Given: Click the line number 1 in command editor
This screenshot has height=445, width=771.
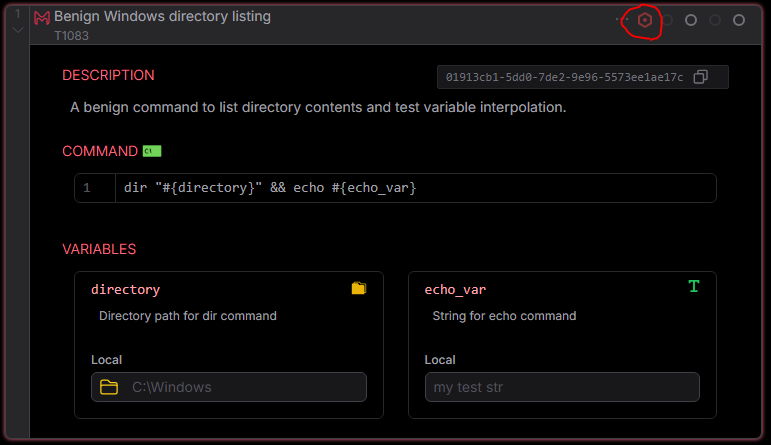Looking at the screenshot, I should pyautogui.click(x=87, y=188).
